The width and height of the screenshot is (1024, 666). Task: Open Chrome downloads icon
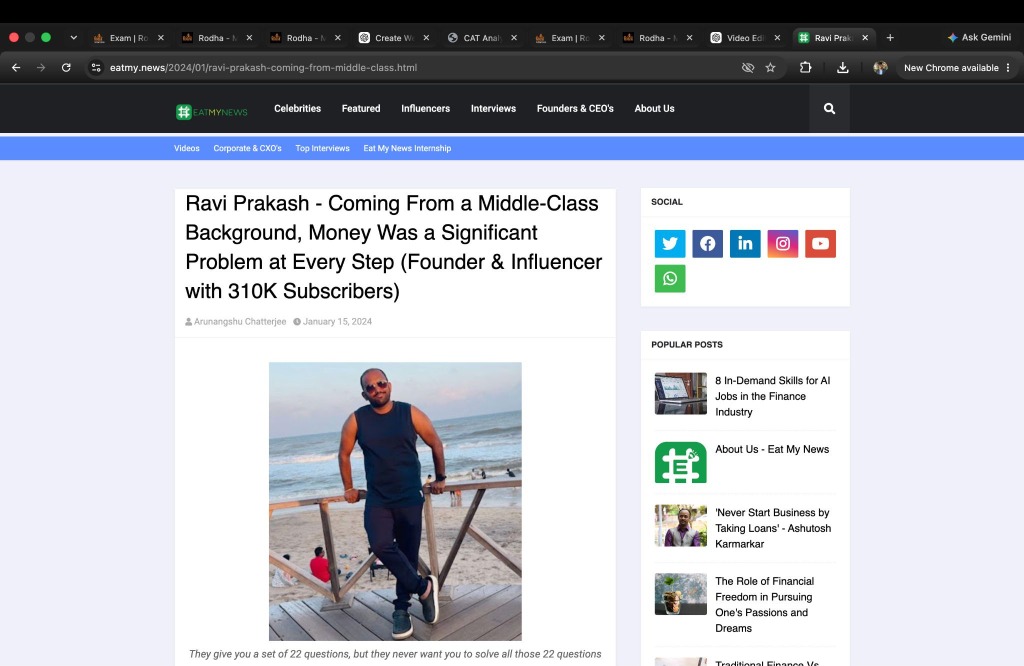click(842, 67)
